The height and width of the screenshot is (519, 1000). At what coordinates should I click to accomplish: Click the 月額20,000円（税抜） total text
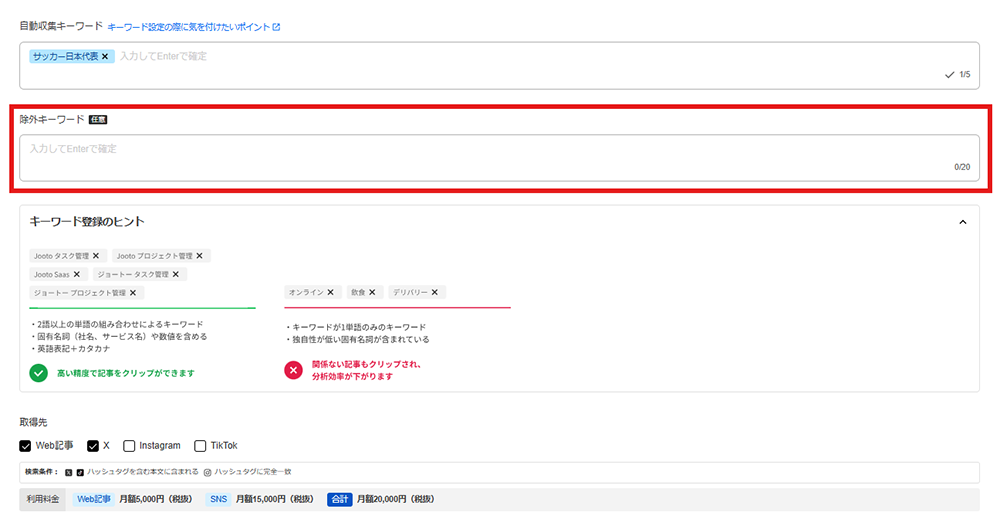395,499
